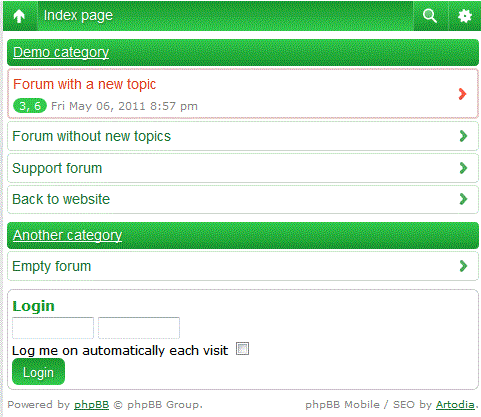This screenshot has height=417, width=481.
Task: Click the red chevron on the new topic forum
Action: (462, 94)
